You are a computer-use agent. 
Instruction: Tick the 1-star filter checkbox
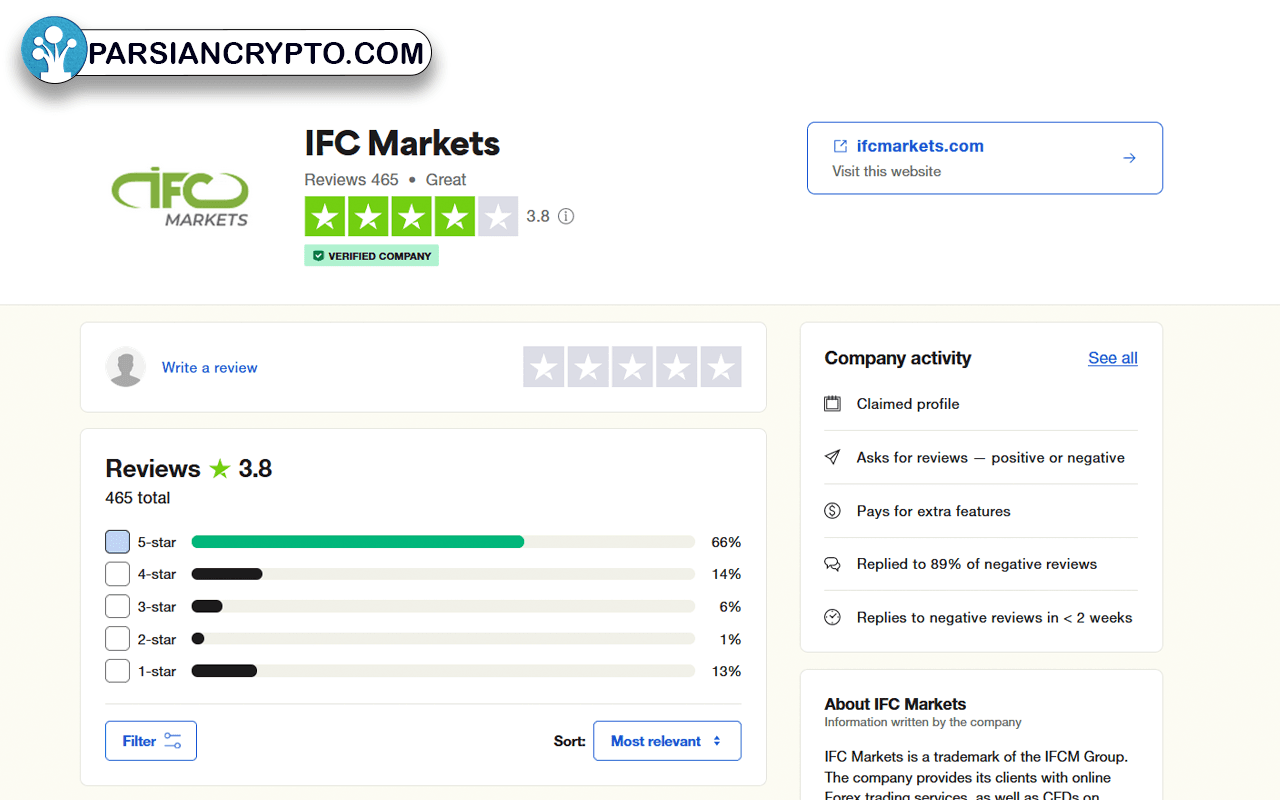point(118,671)
